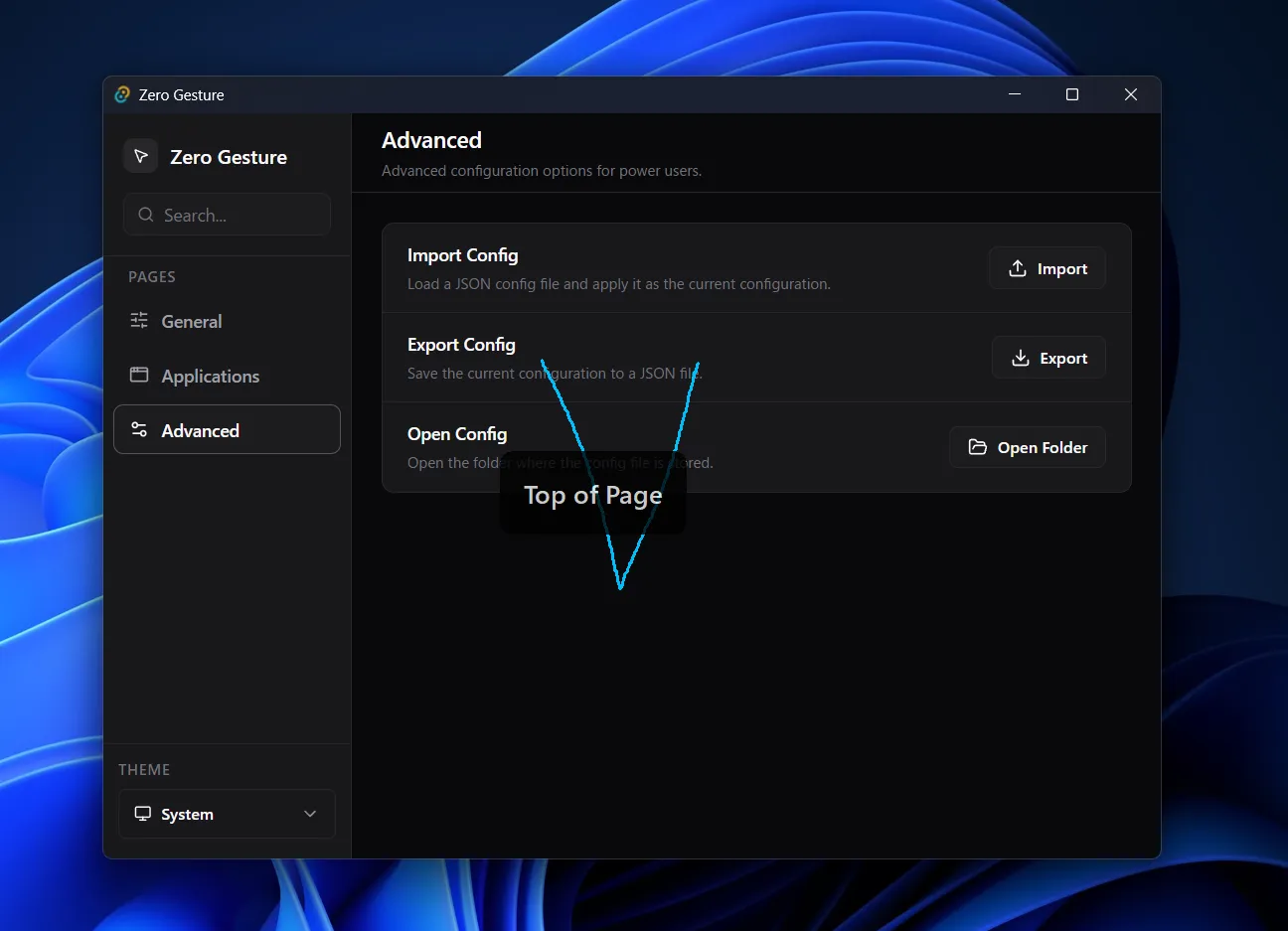Click the sliders icon next to General
This screenshot has height=931, width=1288.
[x=139, y=320]
